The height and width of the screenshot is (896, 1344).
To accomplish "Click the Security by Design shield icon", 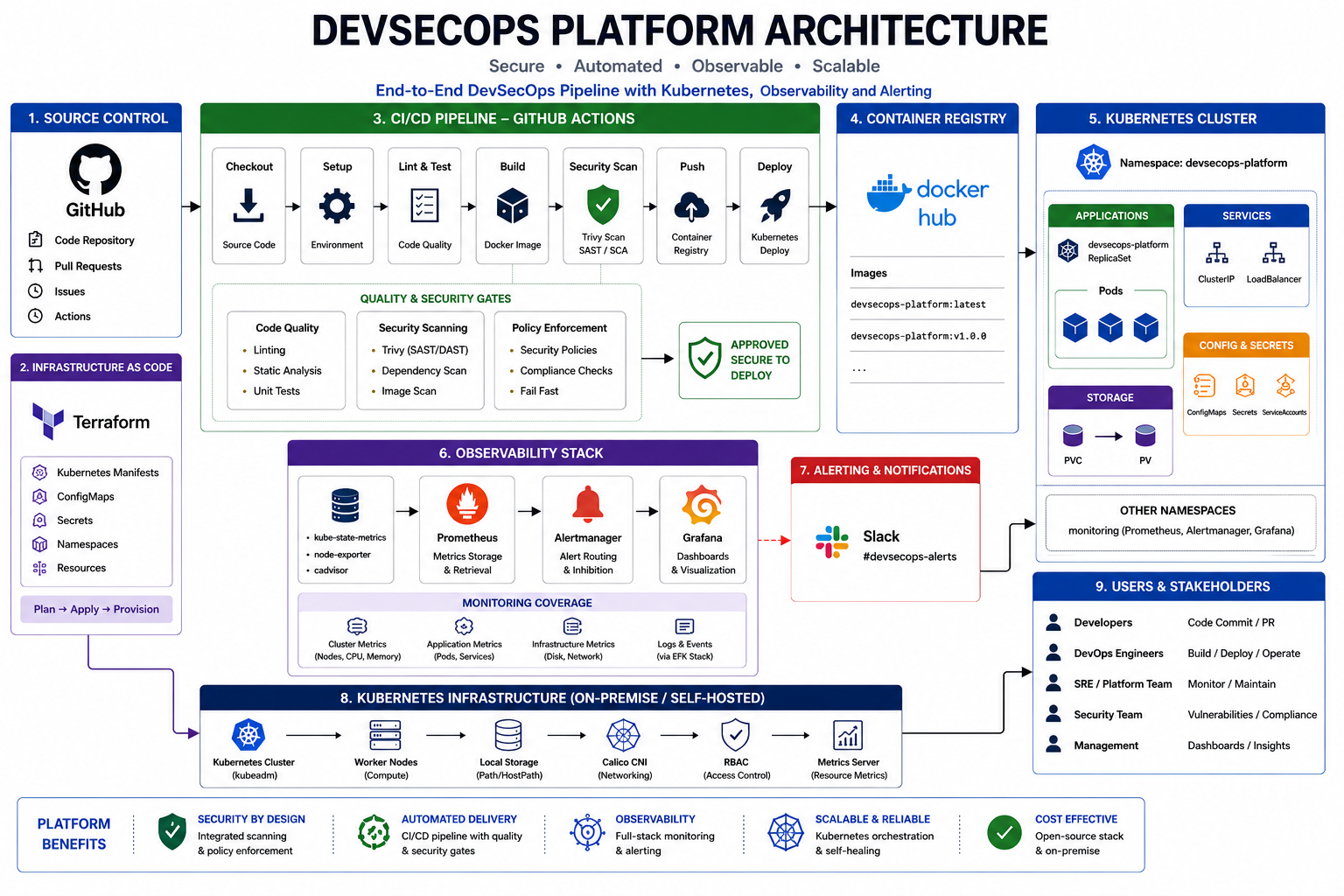I will (172, 832).
